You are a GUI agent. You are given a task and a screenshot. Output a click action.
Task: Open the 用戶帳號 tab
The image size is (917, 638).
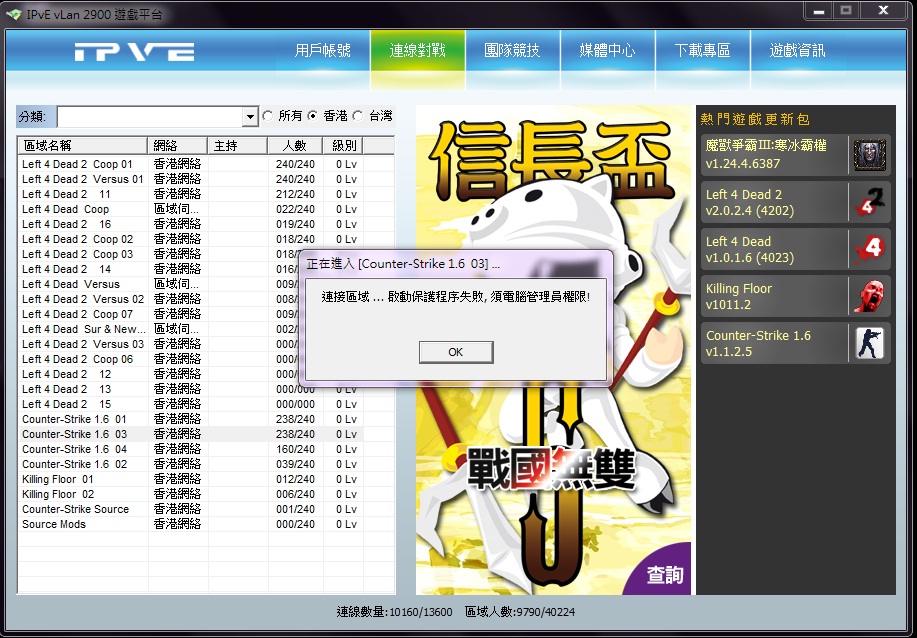pyautogui.click(x=323, y=51)
